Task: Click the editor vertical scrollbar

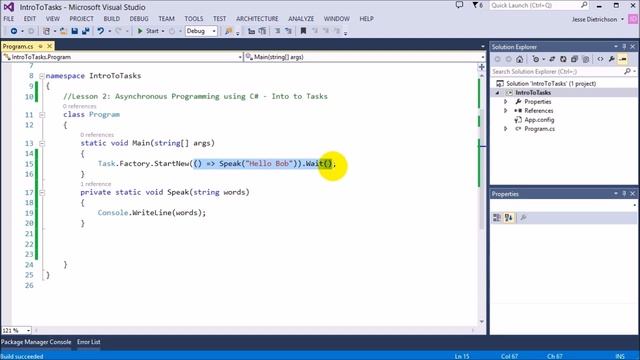Action: coord(482,198)
